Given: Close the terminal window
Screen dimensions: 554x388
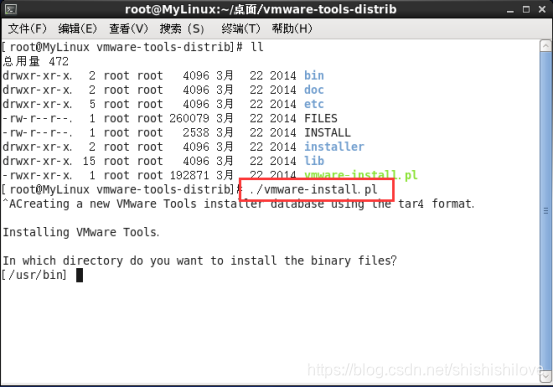Looking at the screenshot, I should point(542,10).
